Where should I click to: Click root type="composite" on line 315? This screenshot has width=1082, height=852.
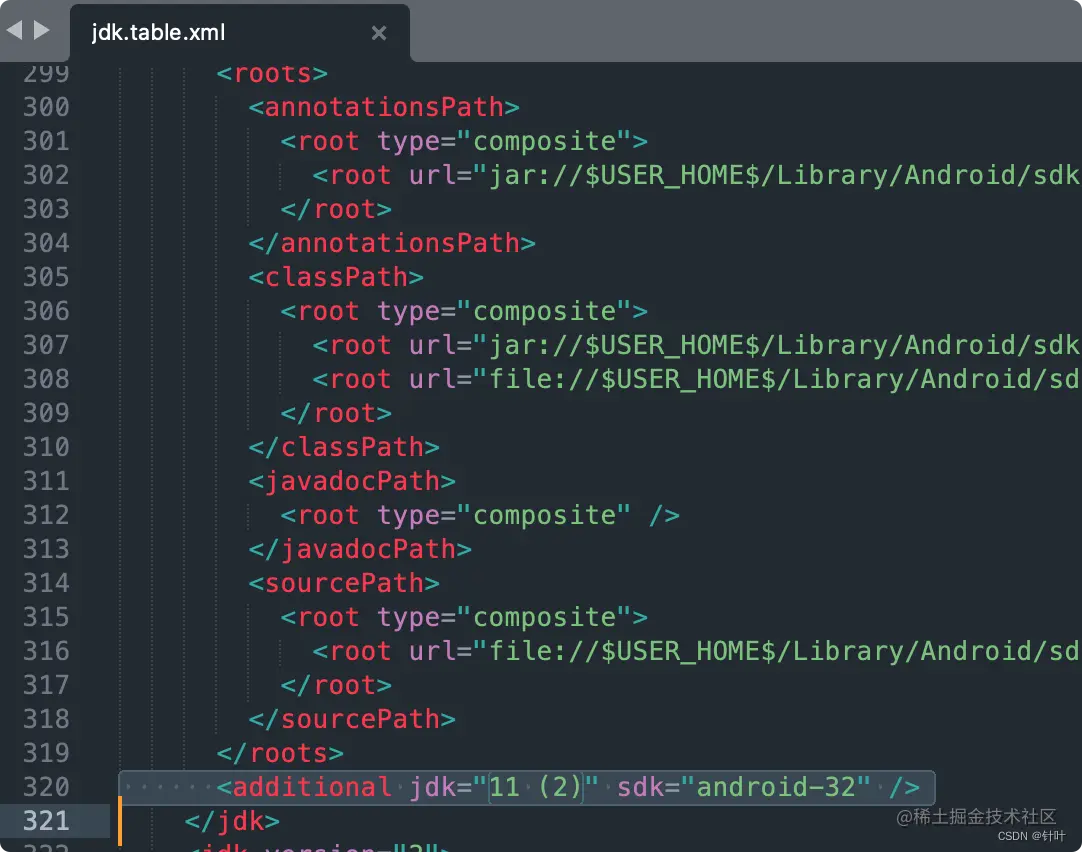pyautogui.click(x=464, y=617)
